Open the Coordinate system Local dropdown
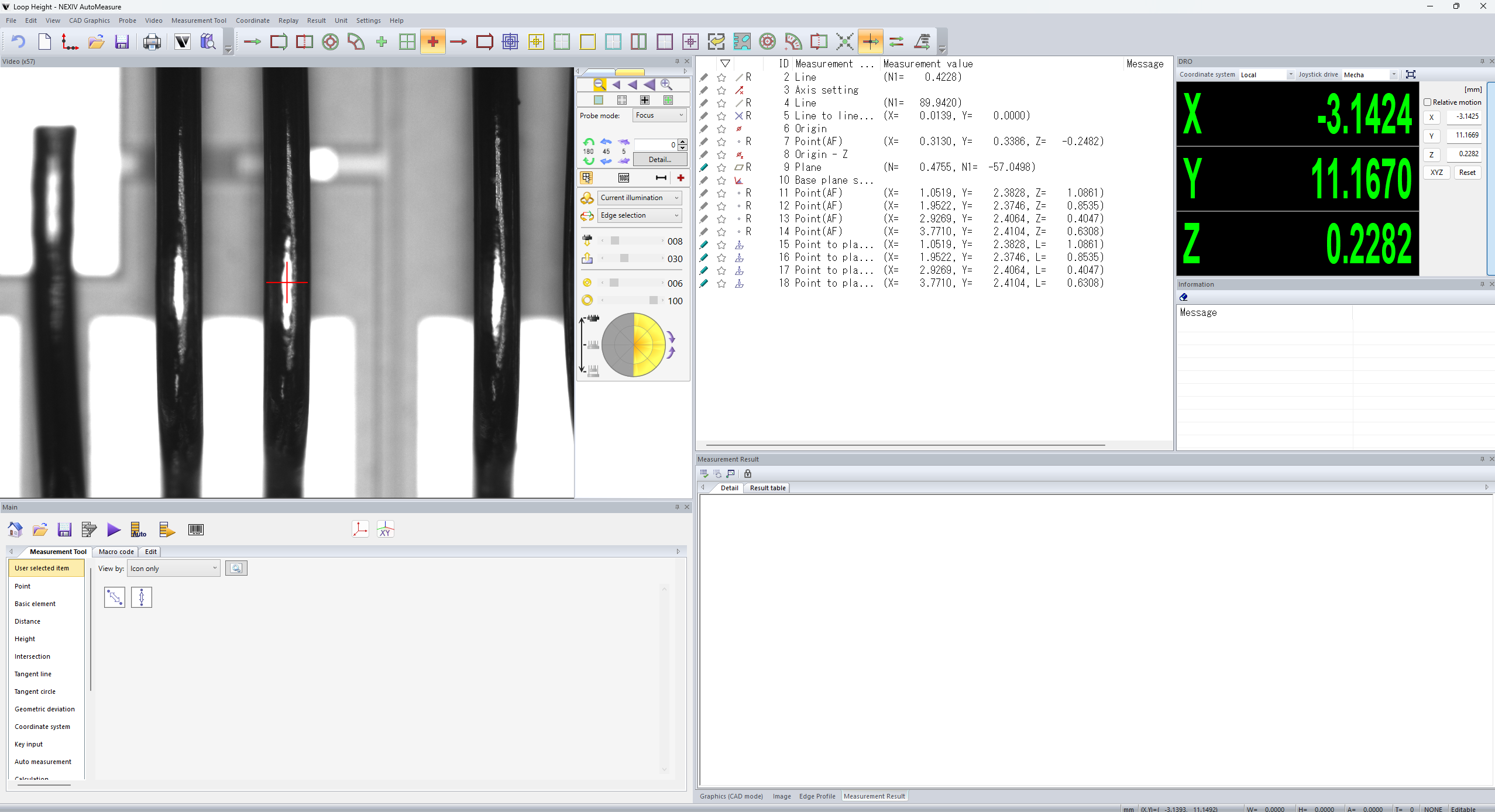The width and height of the screenshot is (1495, 812). tap(1266, 75)
